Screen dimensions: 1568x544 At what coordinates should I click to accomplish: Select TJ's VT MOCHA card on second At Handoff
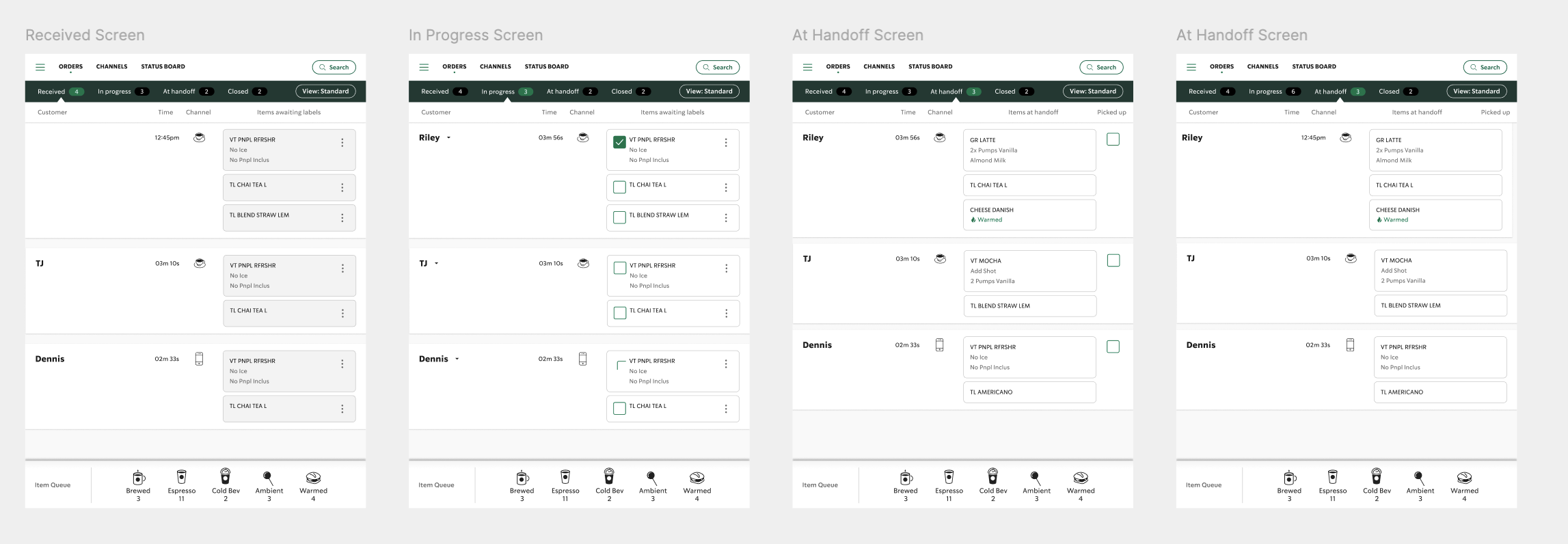[1440, 271]
